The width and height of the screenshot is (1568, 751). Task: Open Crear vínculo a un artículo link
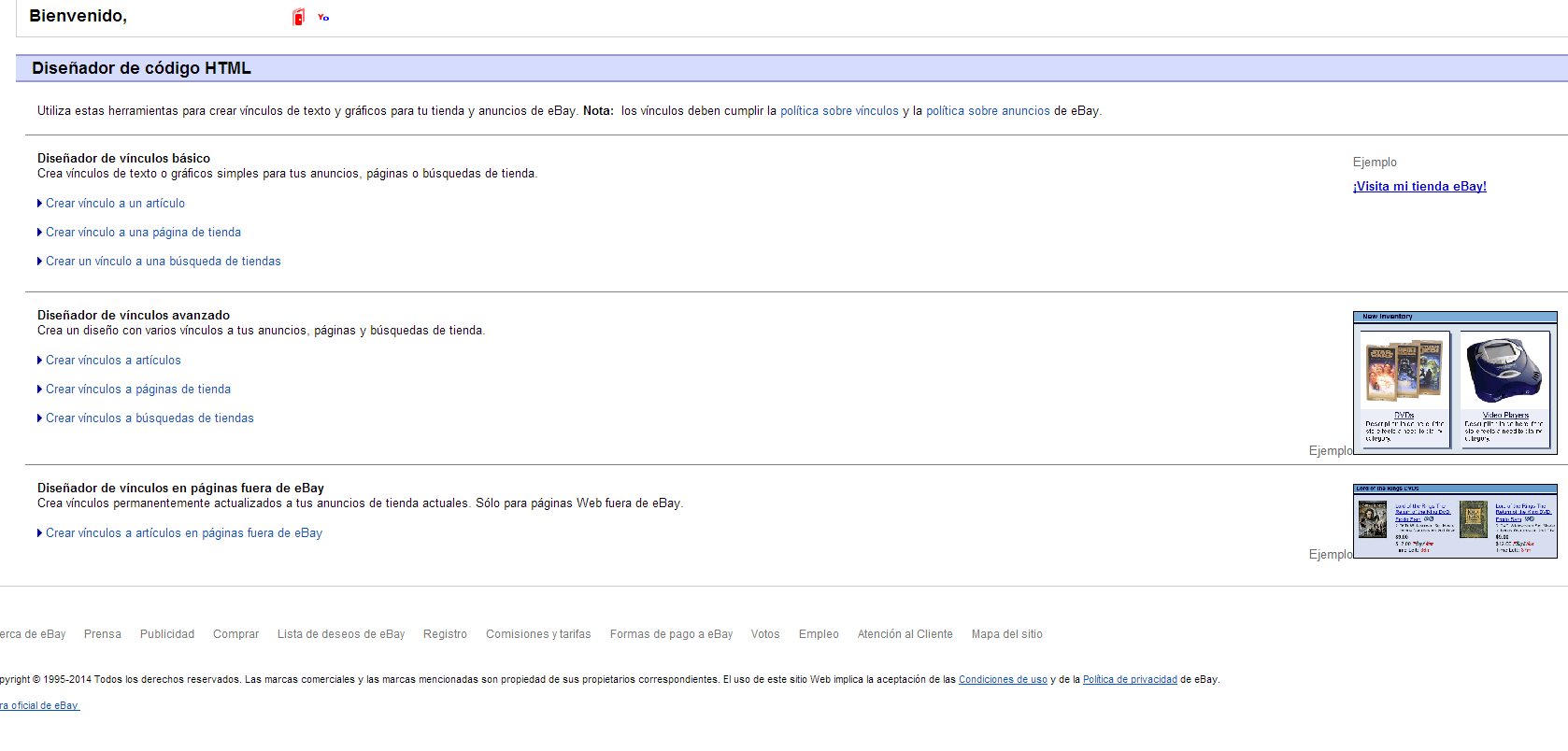click(115, 204)
